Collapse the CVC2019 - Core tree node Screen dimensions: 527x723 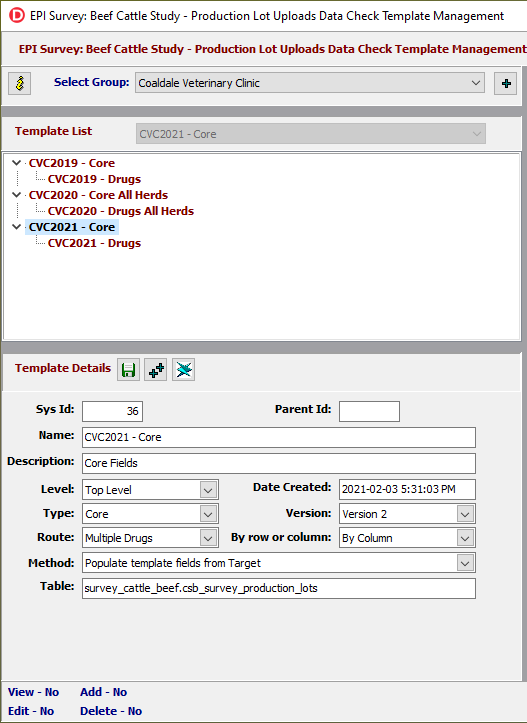(x=17, y=163)
